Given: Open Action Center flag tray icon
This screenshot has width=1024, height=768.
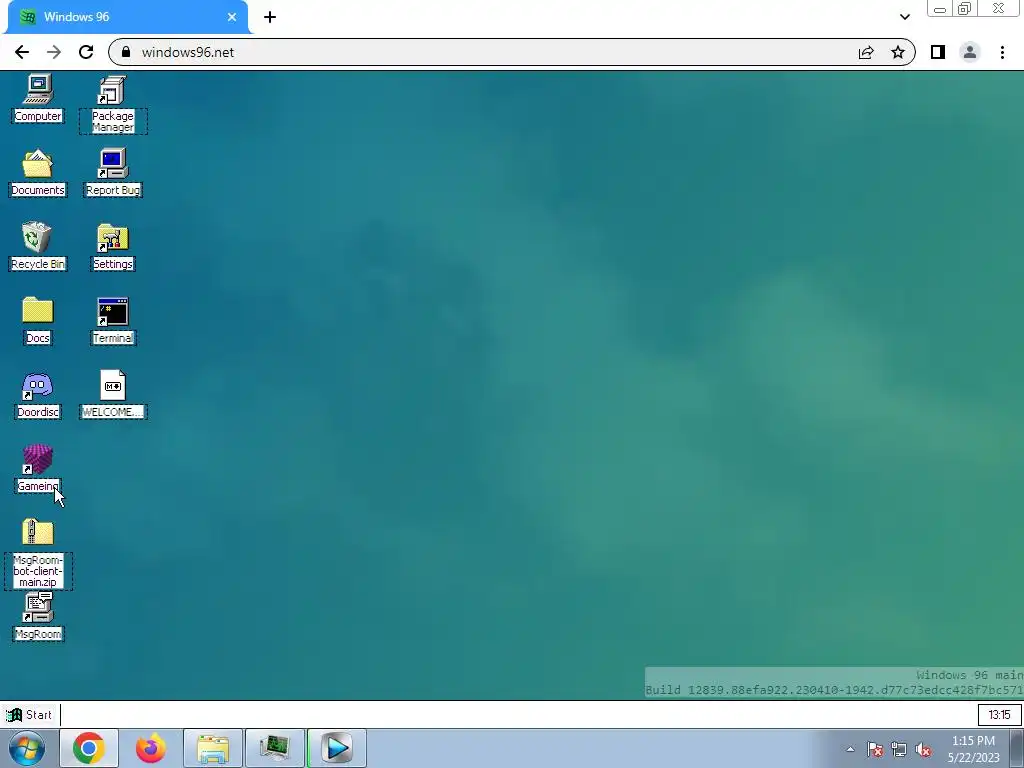Looking at the screenshot, I should pyautogui.click(x=875, y=749).
